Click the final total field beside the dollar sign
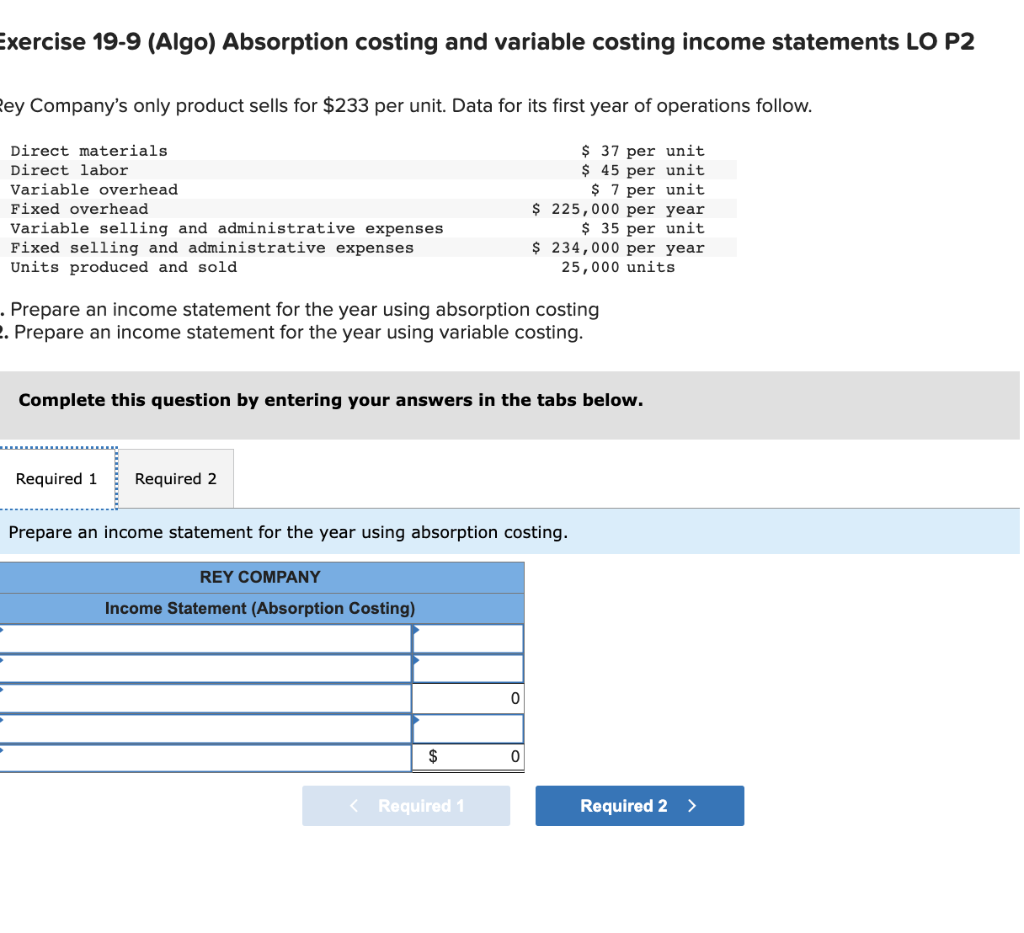This screenshot has width=1024, height=933. pos(480,757)
